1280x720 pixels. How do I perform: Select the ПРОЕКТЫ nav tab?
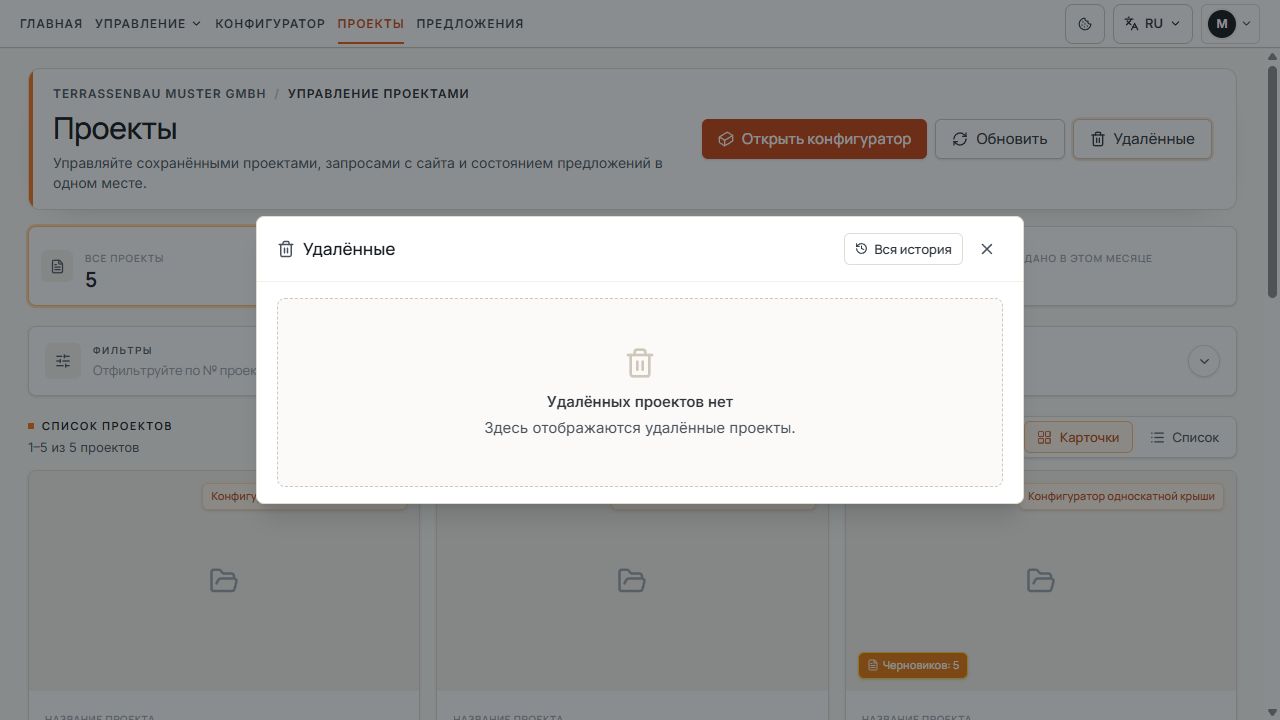click(x=371, y=24)
